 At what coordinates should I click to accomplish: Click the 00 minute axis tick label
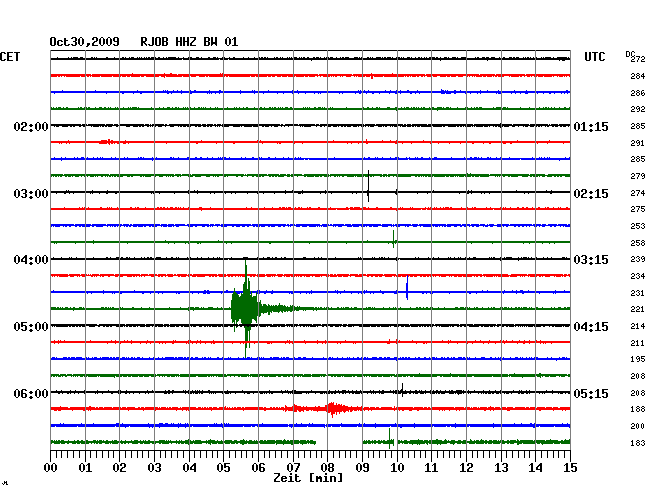click(51, 468)
